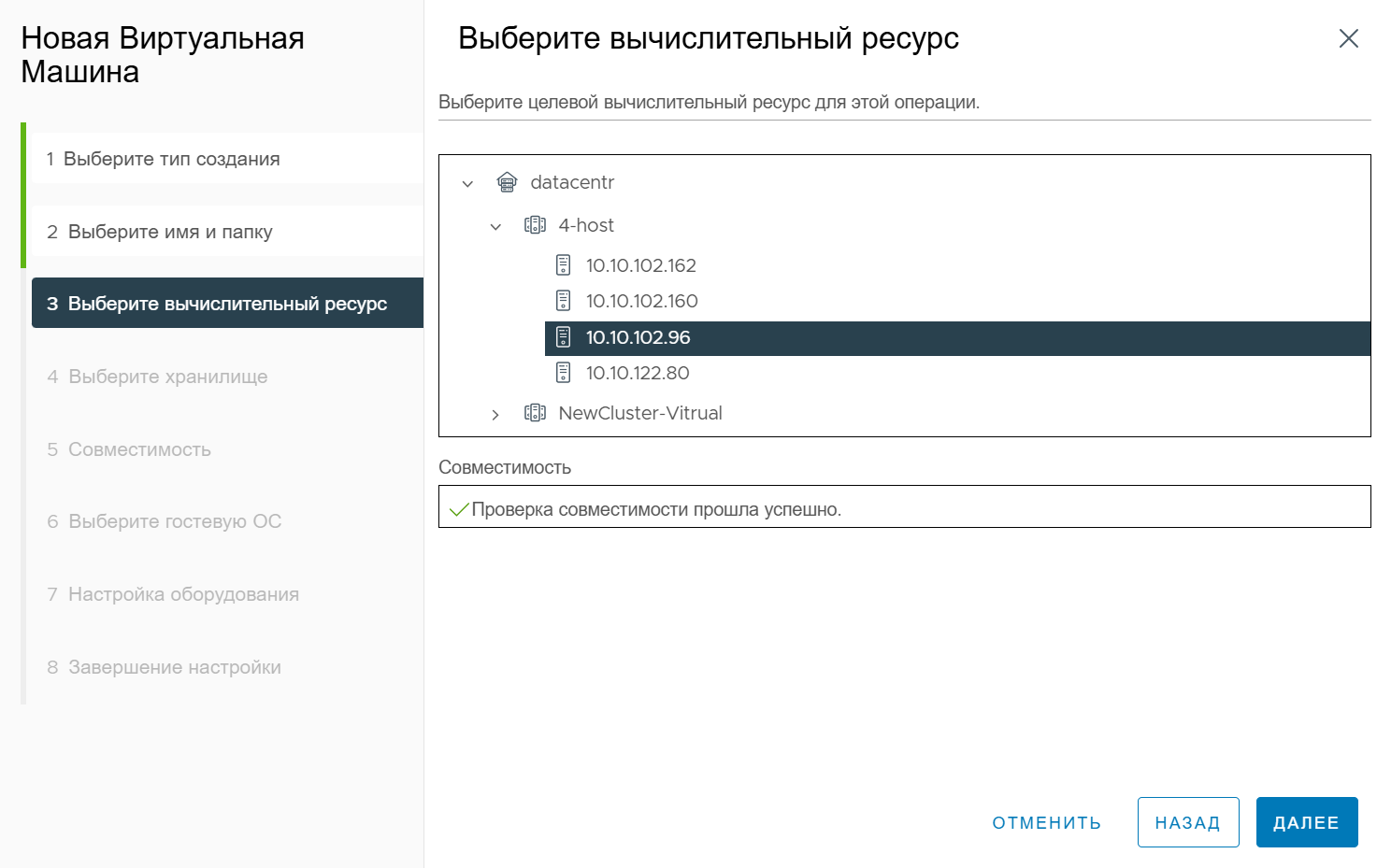
Task: Open step 7 Настройка оборудования
Action: [x=227, y=594]
